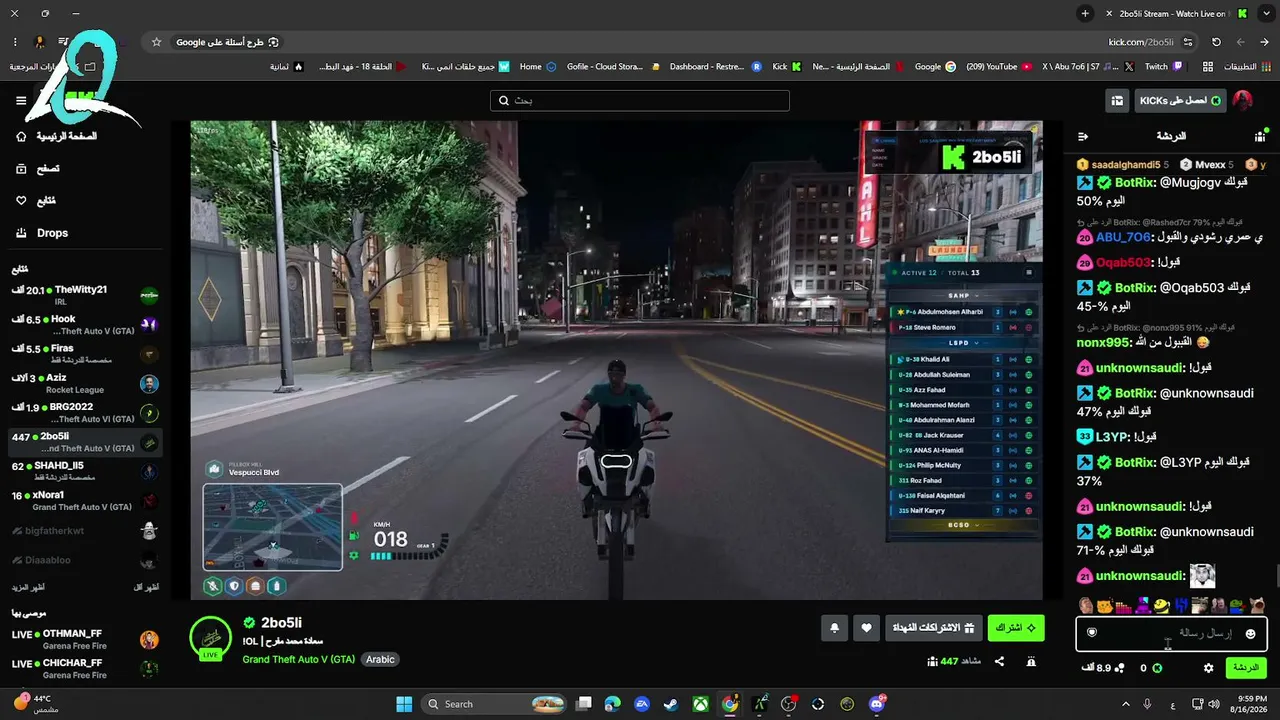
Task: Click the bell notification icon under the stream
Action: point(835,628)
